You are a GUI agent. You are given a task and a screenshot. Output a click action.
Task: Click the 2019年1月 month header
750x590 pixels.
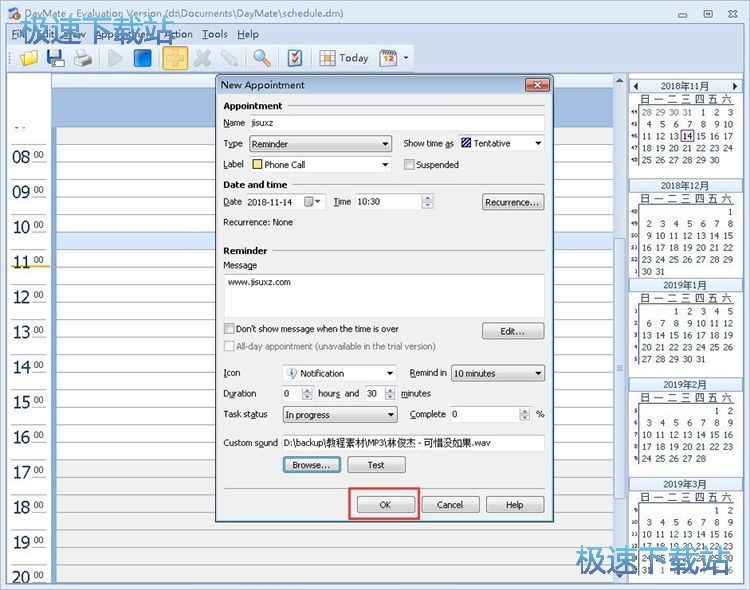[685, 285]
